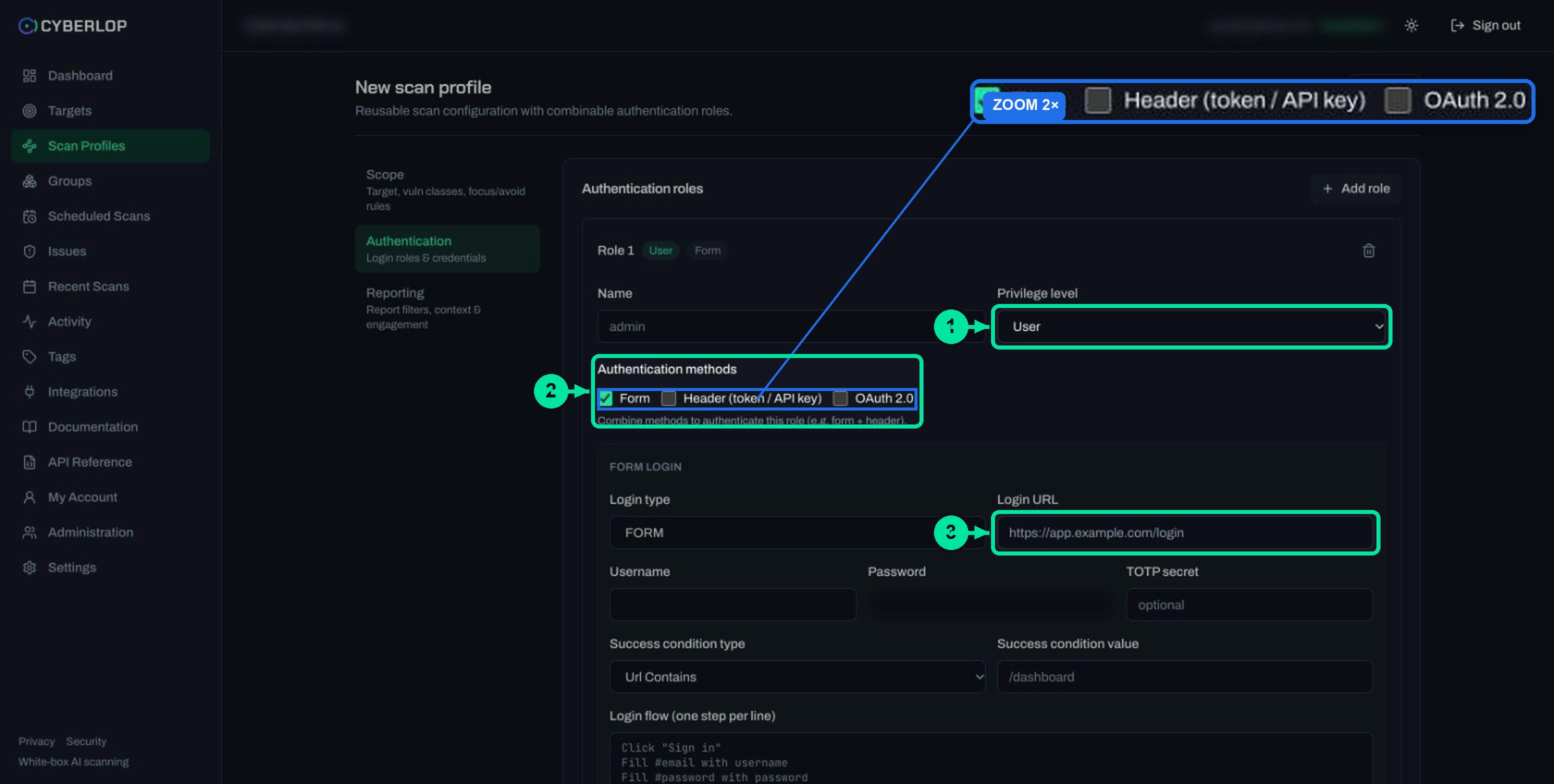Toggle the light/dark theme sun icon
This screenshot has width=1554, height=784.
(1410, 25)
